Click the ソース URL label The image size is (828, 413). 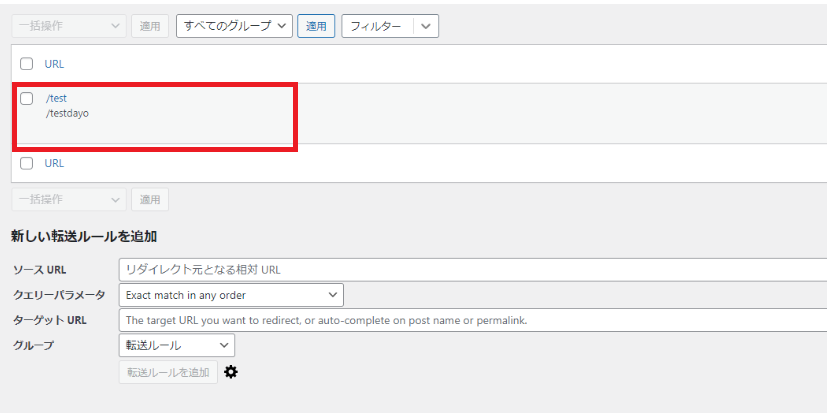coord(40,270)
